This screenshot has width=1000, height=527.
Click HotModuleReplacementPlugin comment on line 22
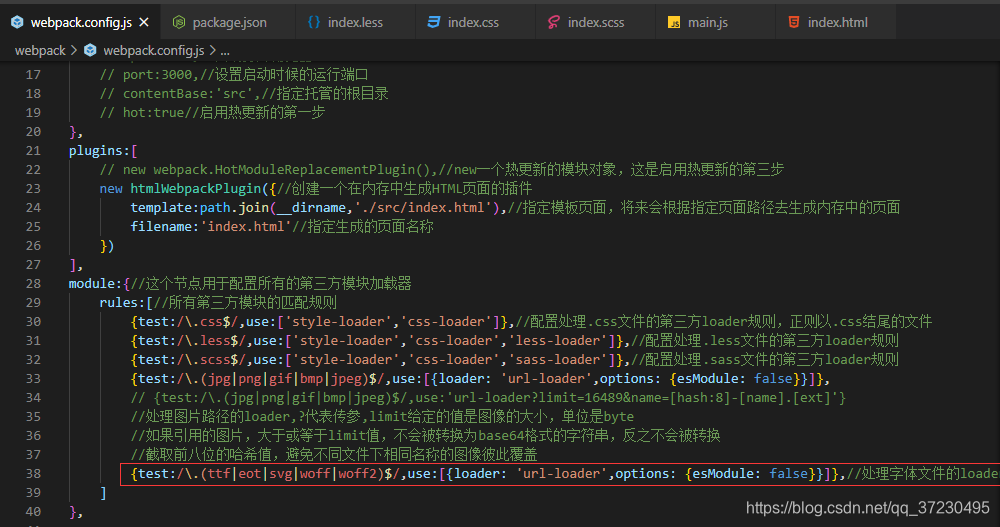[441, 169]
